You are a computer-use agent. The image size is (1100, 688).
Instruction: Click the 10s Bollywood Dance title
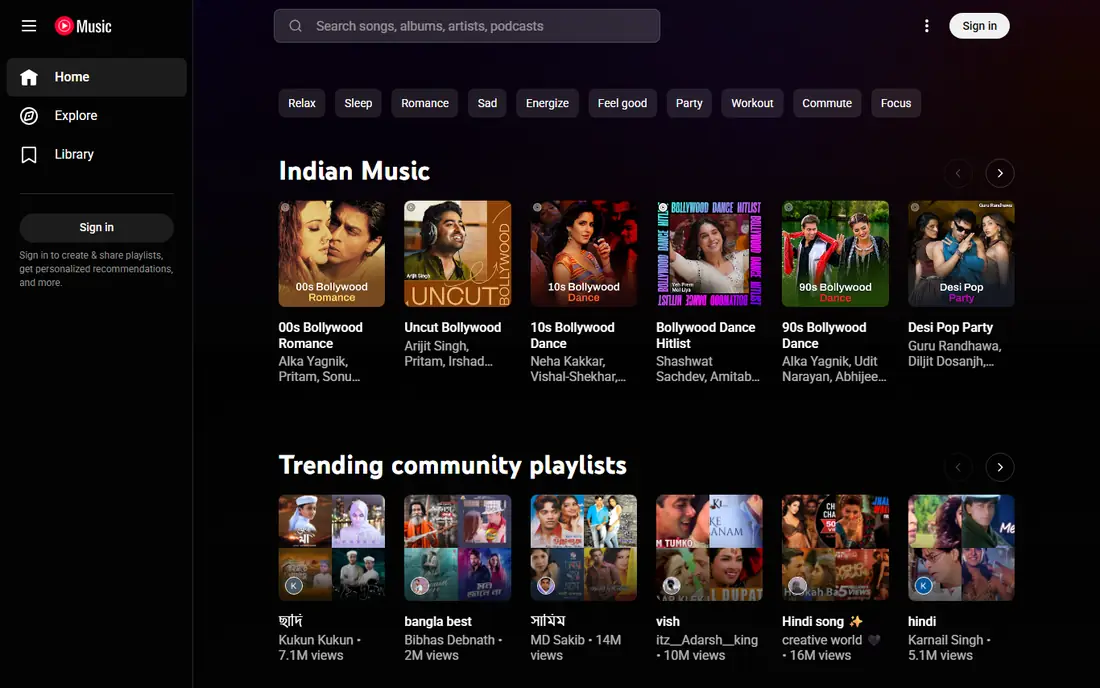(572, 335)
